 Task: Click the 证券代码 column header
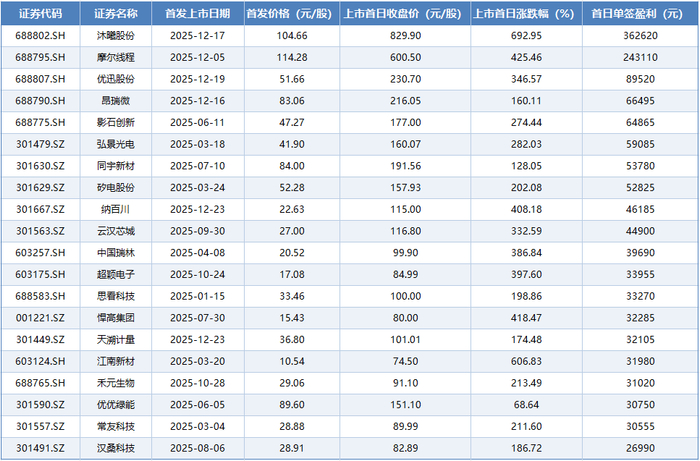click(41, 14)
